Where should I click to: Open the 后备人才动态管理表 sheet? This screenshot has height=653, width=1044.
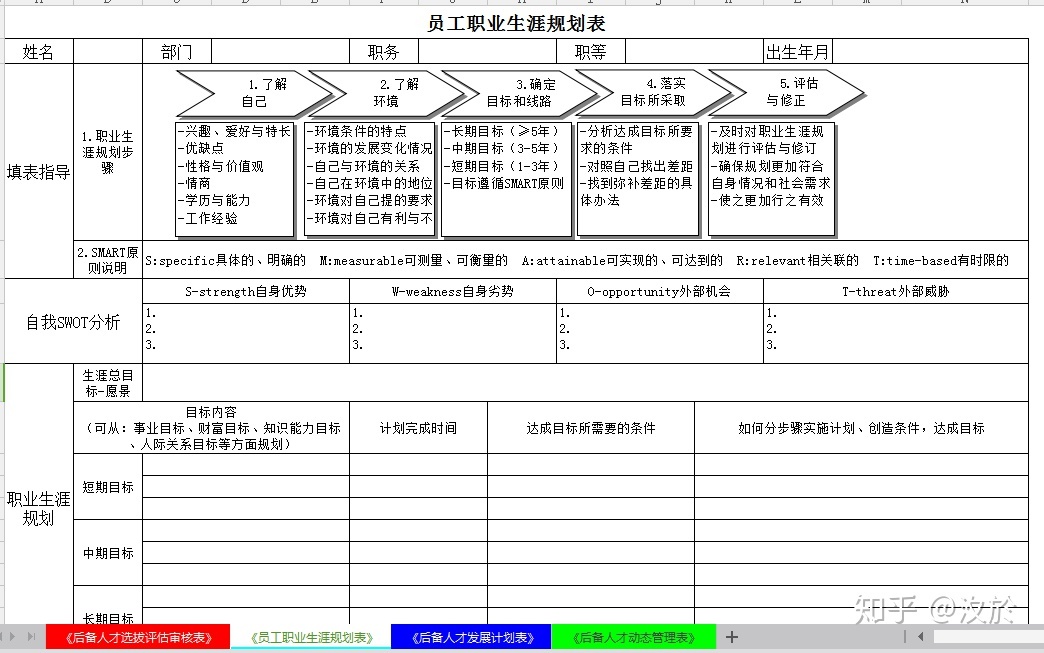pos(635,637)
